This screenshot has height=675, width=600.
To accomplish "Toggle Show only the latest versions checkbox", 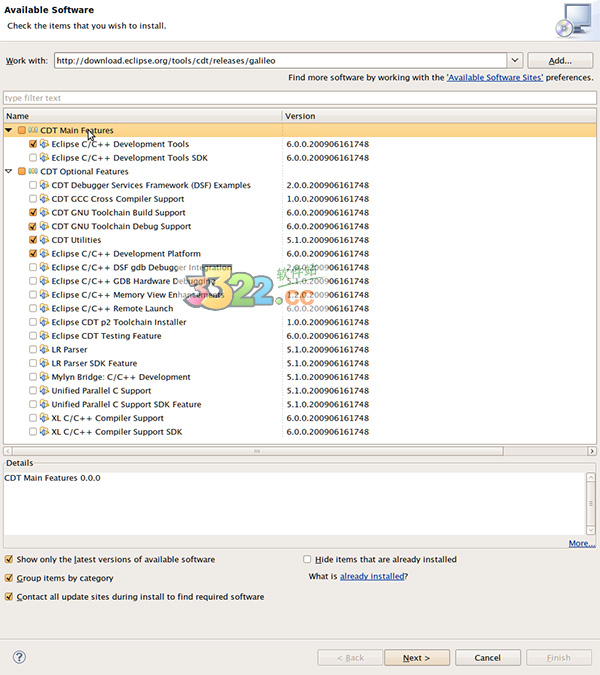I will pos(9,559).
